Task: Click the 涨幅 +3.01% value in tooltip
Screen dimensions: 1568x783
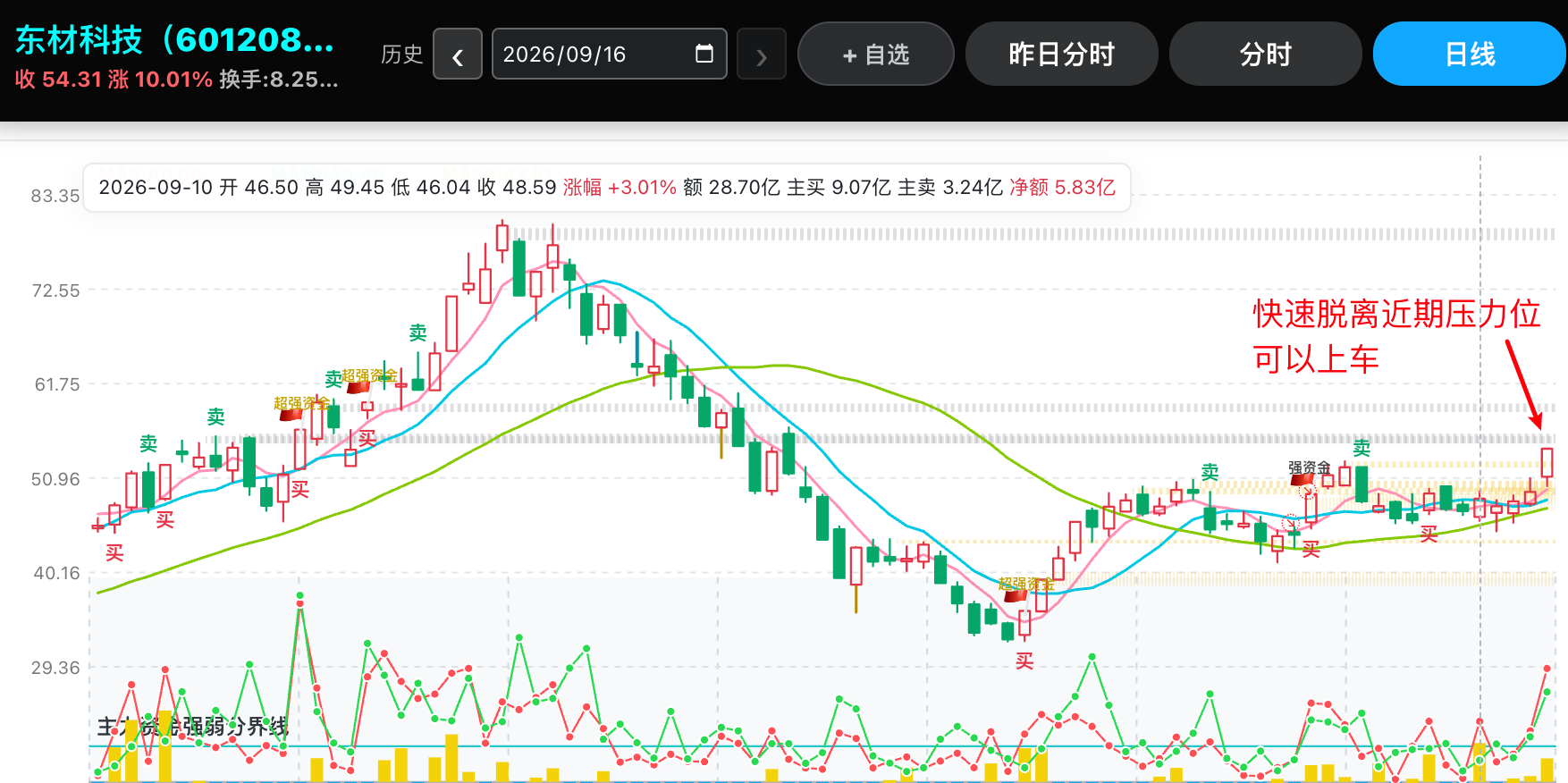Action: pos(620,188)
